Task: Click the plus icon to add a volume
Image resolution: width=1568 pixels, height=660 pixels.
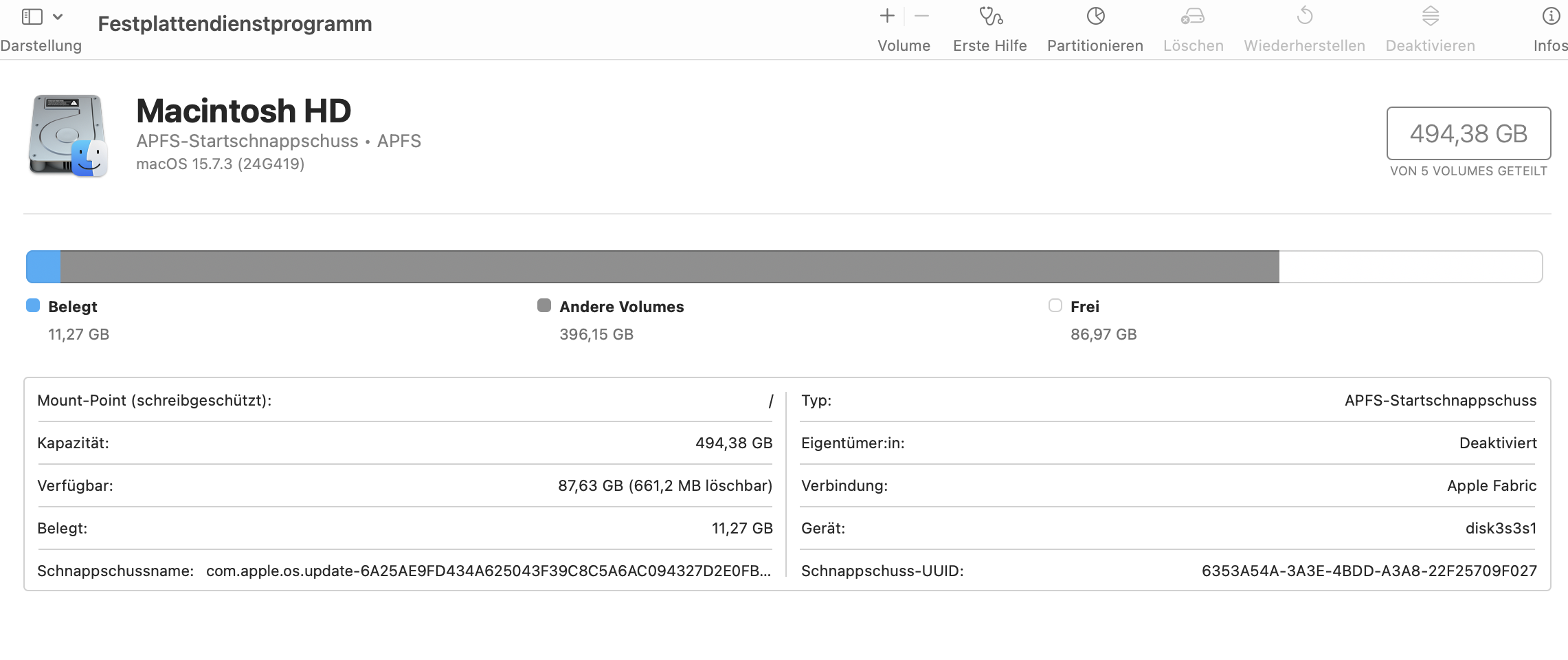Action: tap(887, 16)
